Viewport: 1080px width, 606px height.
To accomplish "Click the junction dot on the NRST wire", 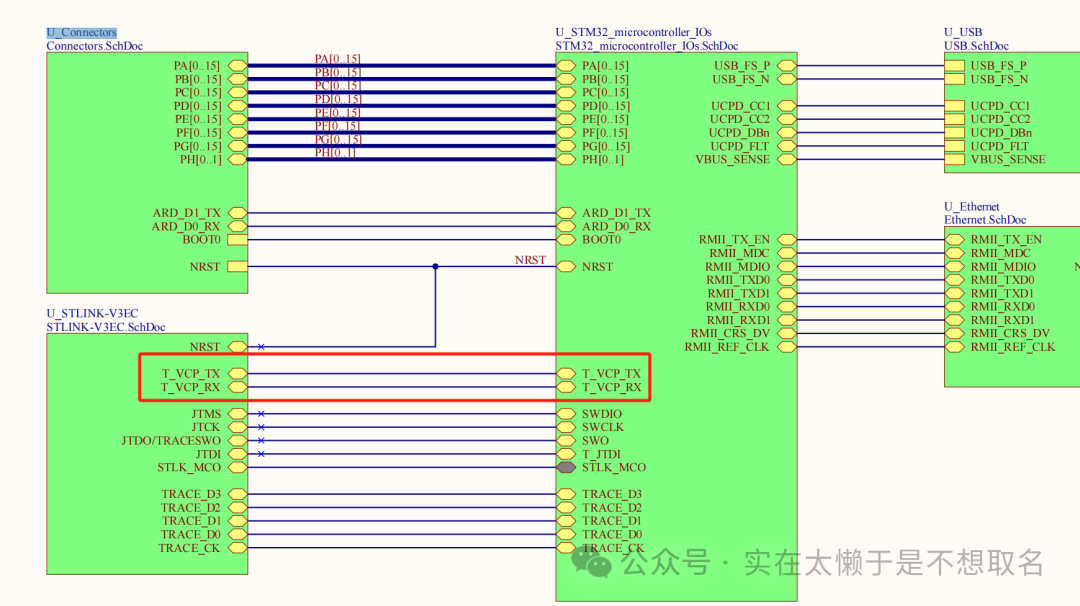I will pos(435,267).
